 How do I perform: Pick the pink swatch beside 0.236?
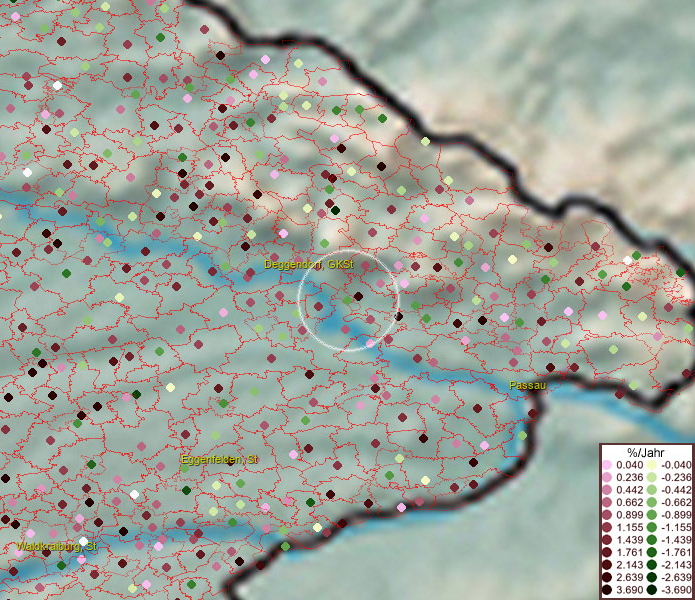point(607,477)
